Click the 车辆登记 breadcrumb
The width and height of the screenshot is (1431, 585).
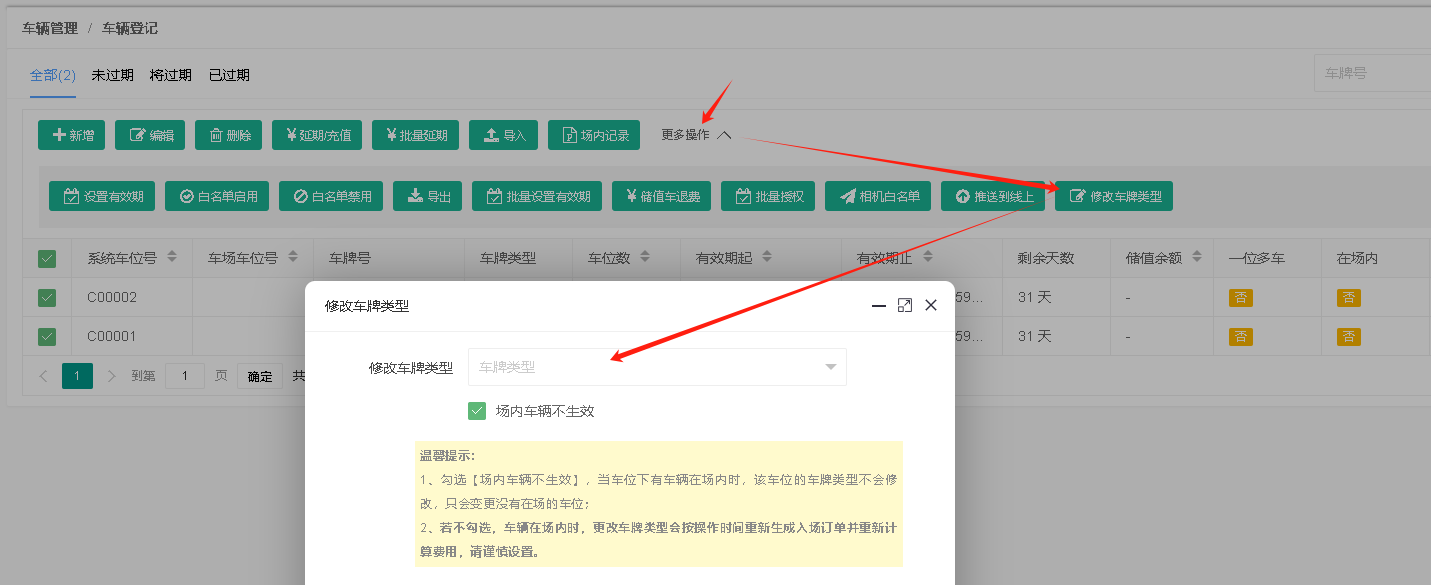click(x=130, y=28)
